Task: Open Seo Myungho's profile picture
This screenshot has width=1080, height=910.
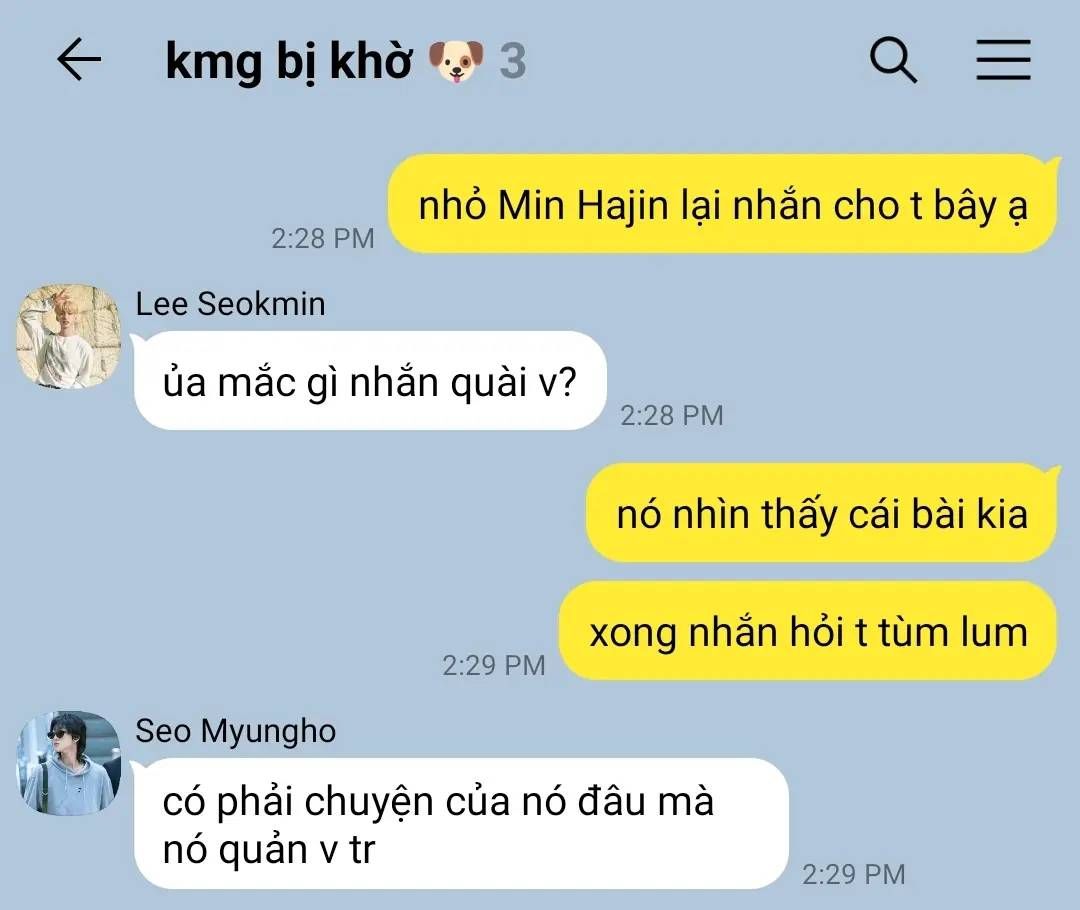Action: 68,763
